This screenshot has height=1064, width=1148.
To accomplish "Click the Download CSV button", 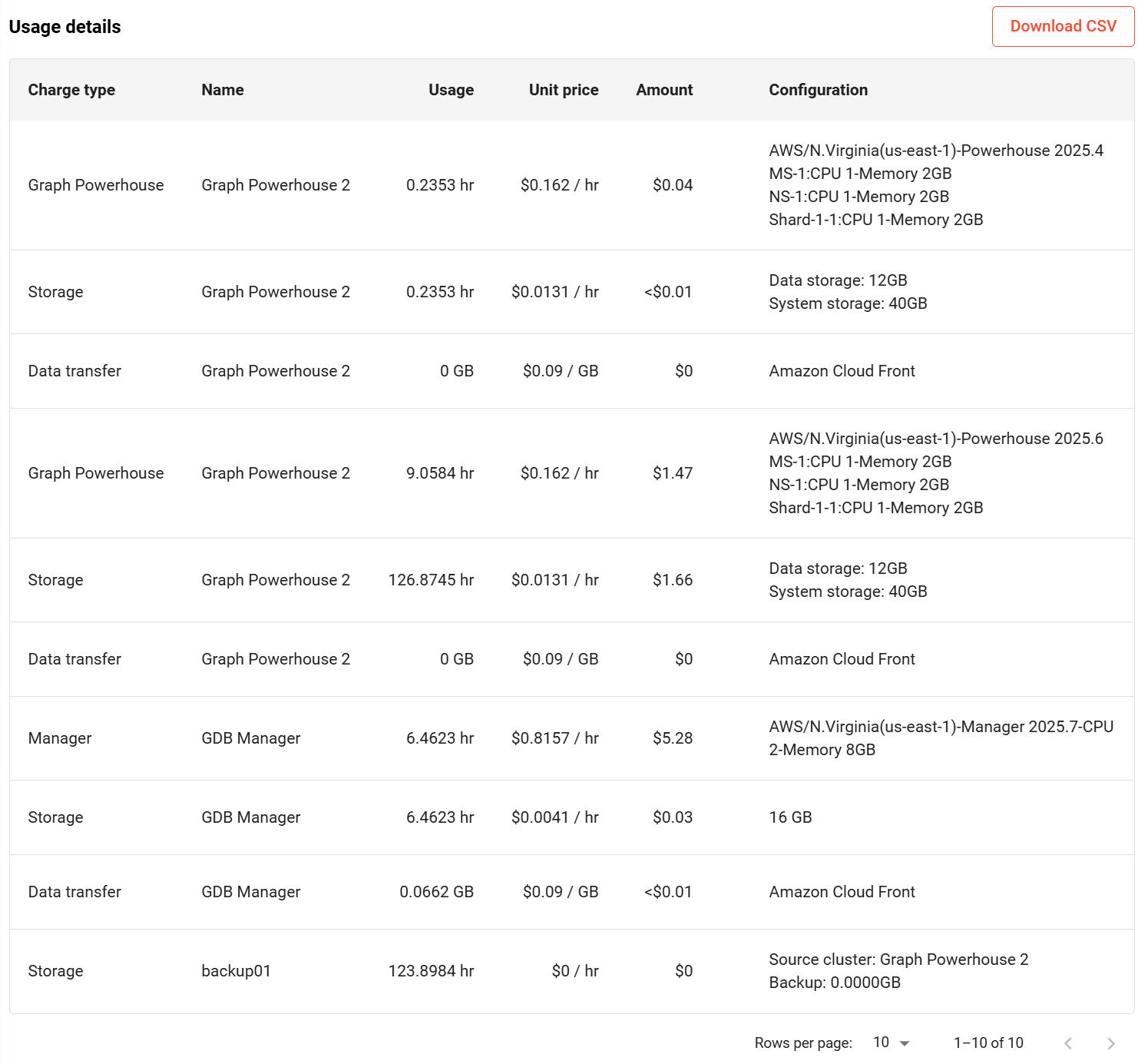I will [x=1063, y=26].
